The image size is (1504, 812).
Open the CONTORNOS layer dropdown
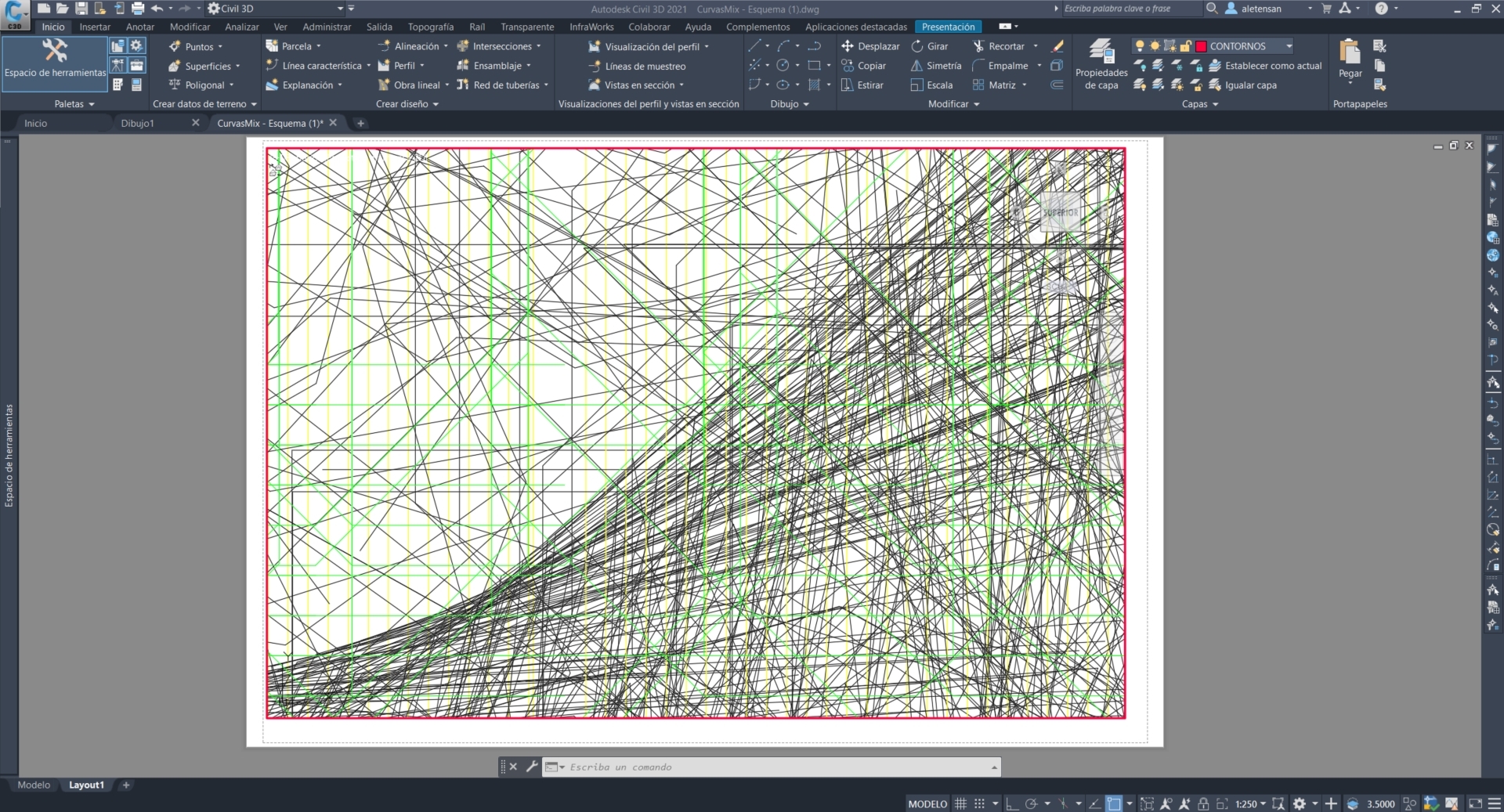1289,45
